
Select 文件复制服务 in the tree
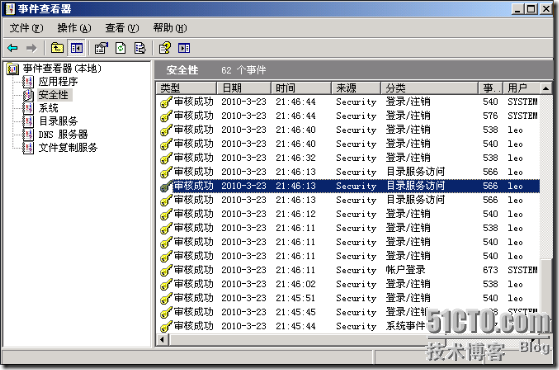click(x=68, y=148)
